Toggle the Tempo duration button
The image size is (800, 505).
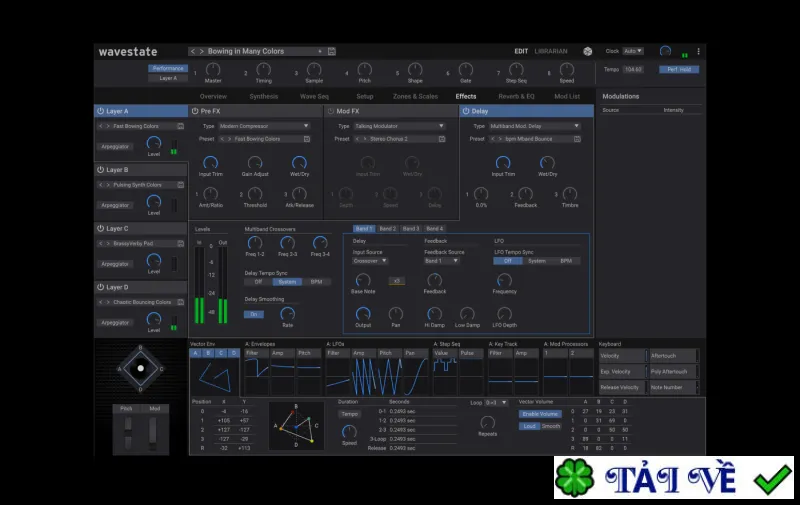(x=349, y=414)
